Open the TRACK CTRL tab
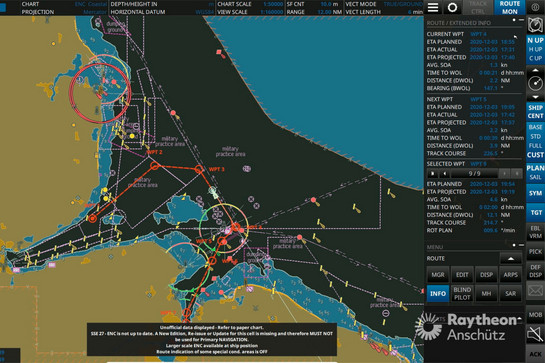Image resolution: width=545 pixels, height=363 pixels. click(478, 7)
